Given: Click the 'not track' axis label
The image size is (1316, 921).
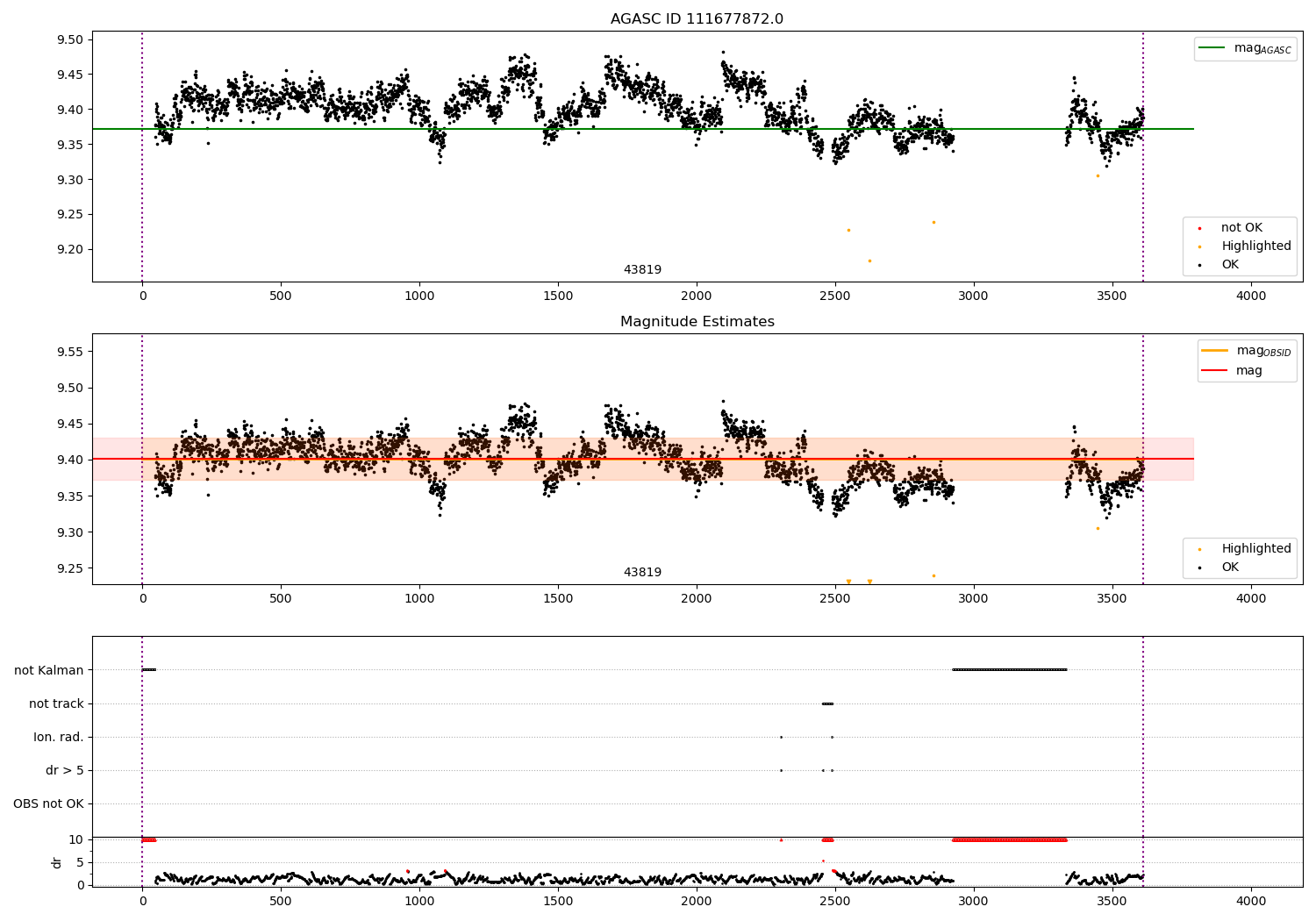Looking at the screenshot, I should [56, 703].
